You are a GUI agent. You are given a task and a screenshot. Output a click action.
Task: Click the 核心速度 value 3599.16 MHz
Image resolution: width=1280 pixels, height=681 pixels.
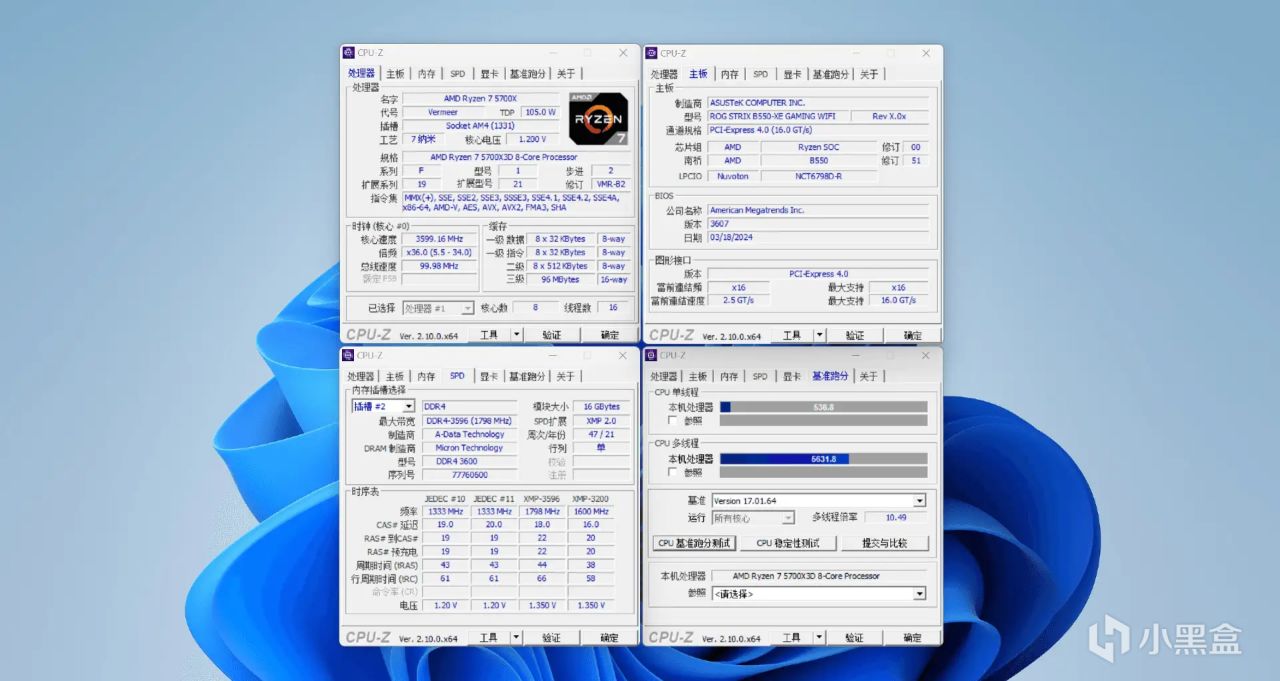point(440,240)
